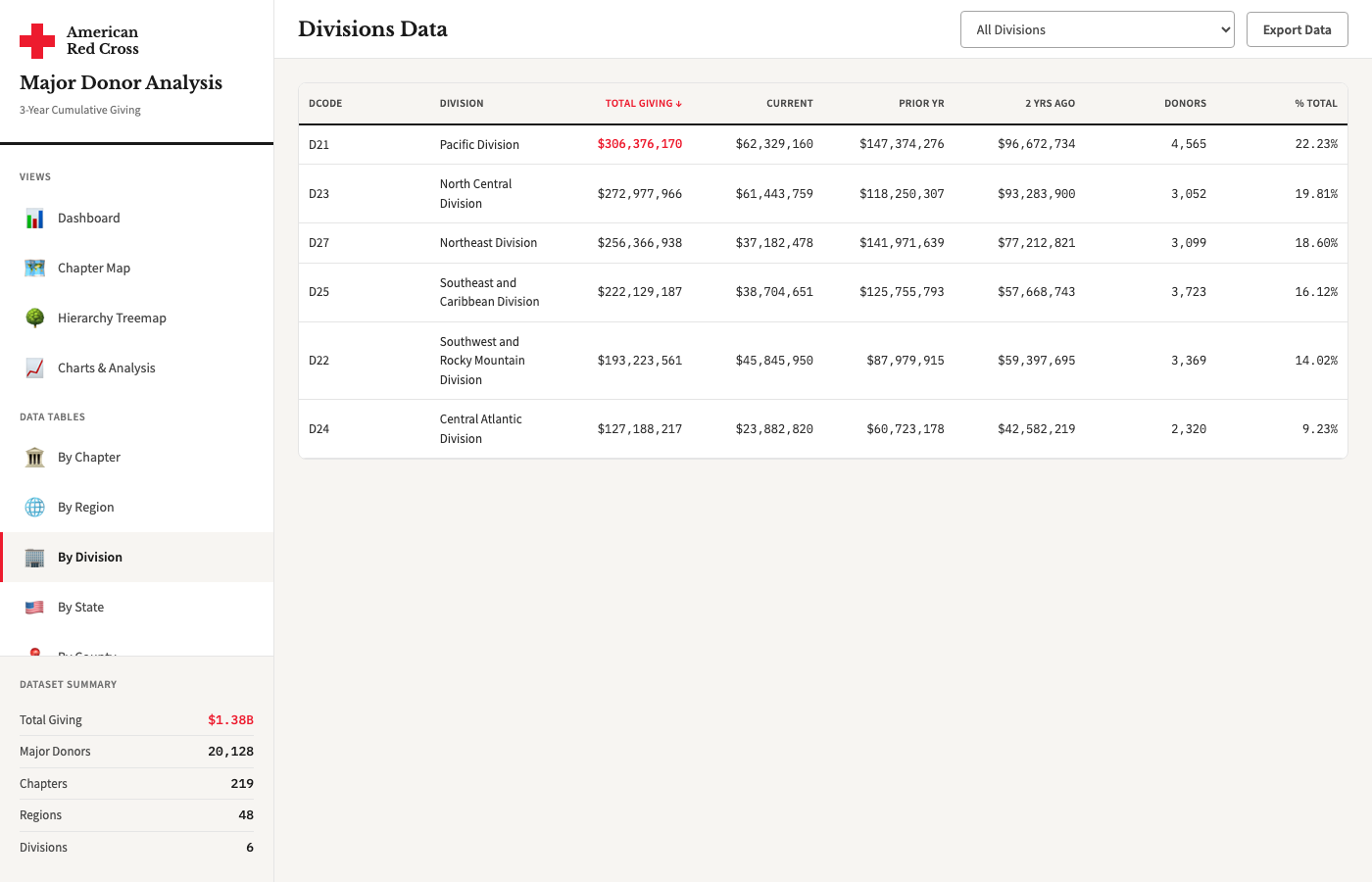Click donors count 3,723

click(x=1189, y=292)
